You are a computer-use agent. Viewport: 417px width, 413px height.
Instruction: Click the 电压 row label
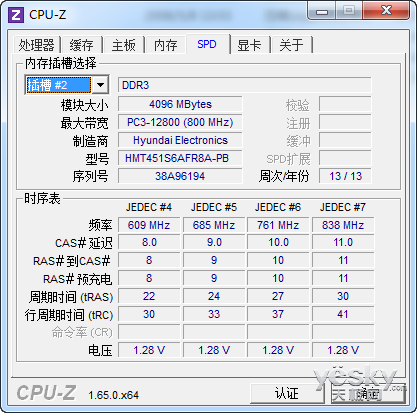click(100, 351)
